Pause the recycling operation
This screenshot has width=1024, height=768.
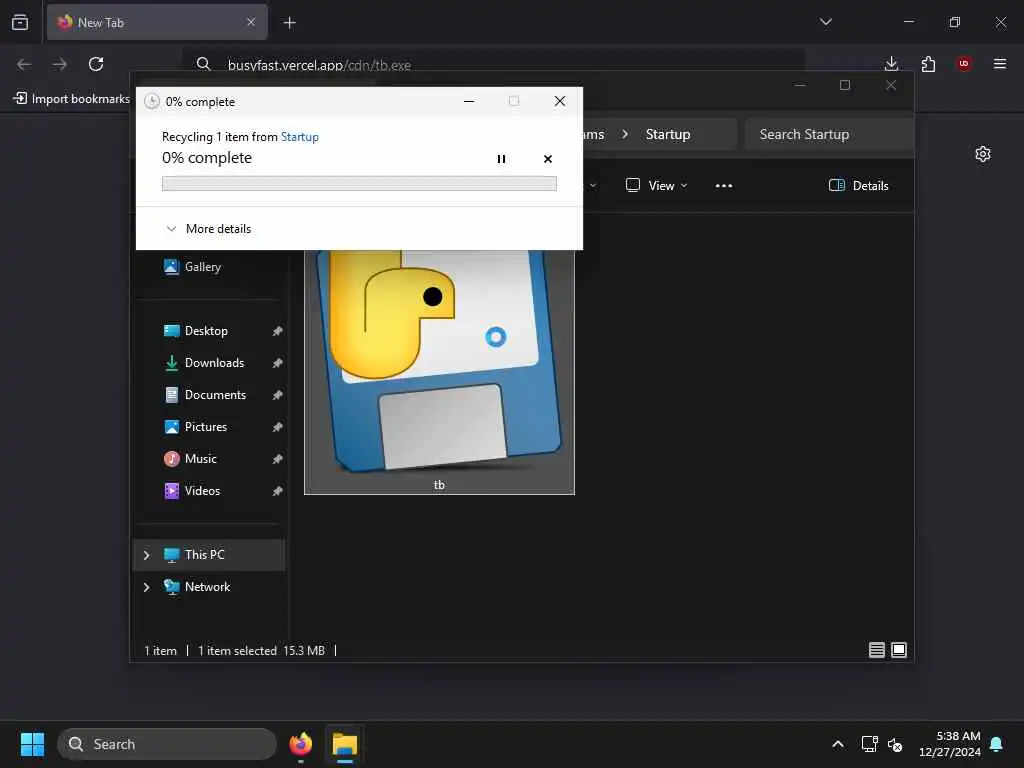coord(501,159)
